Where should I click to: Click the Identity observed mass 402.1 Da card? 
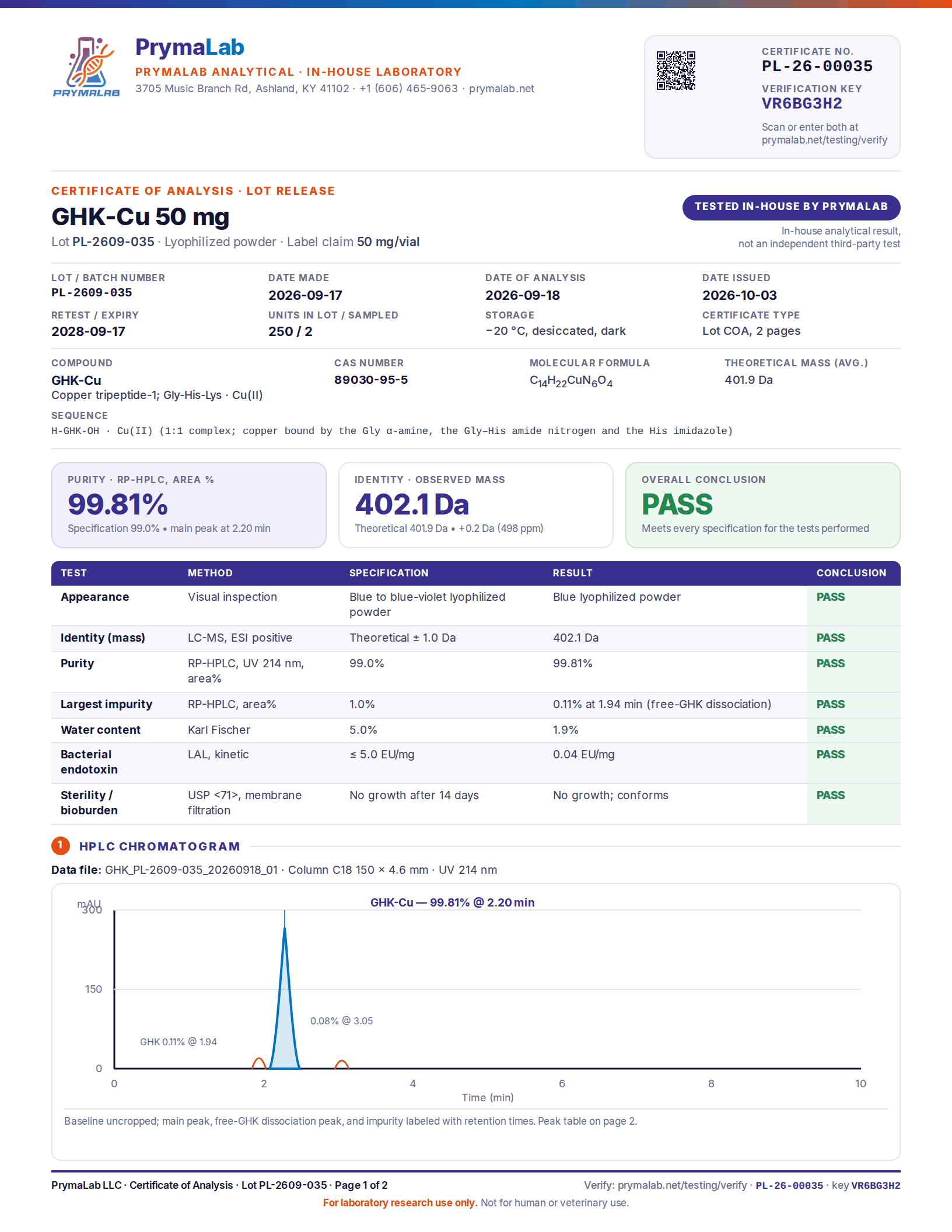click(475, 505)
